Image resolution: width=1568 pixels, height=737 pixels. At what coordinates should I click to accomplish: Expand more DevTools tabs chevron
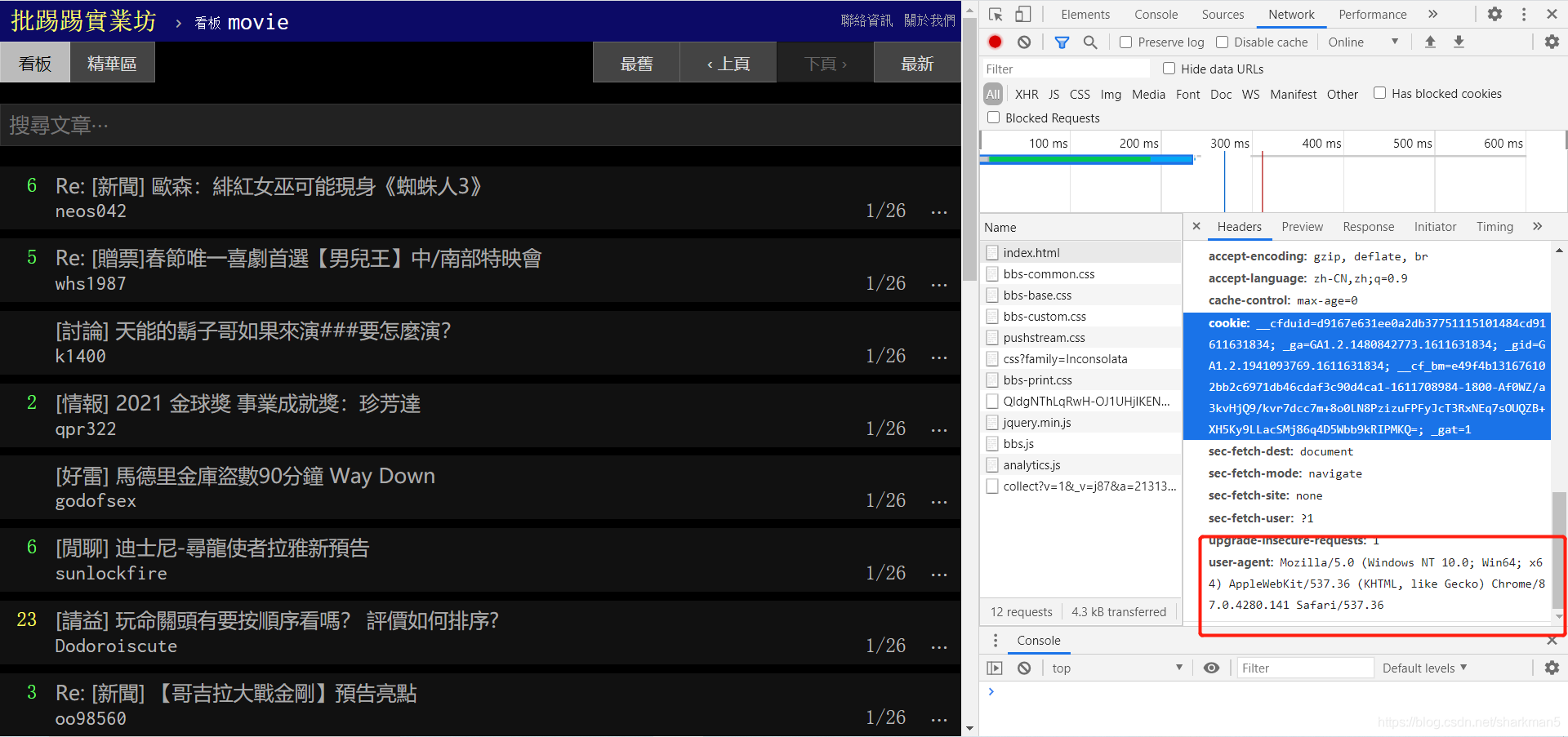pos(1432,14)
